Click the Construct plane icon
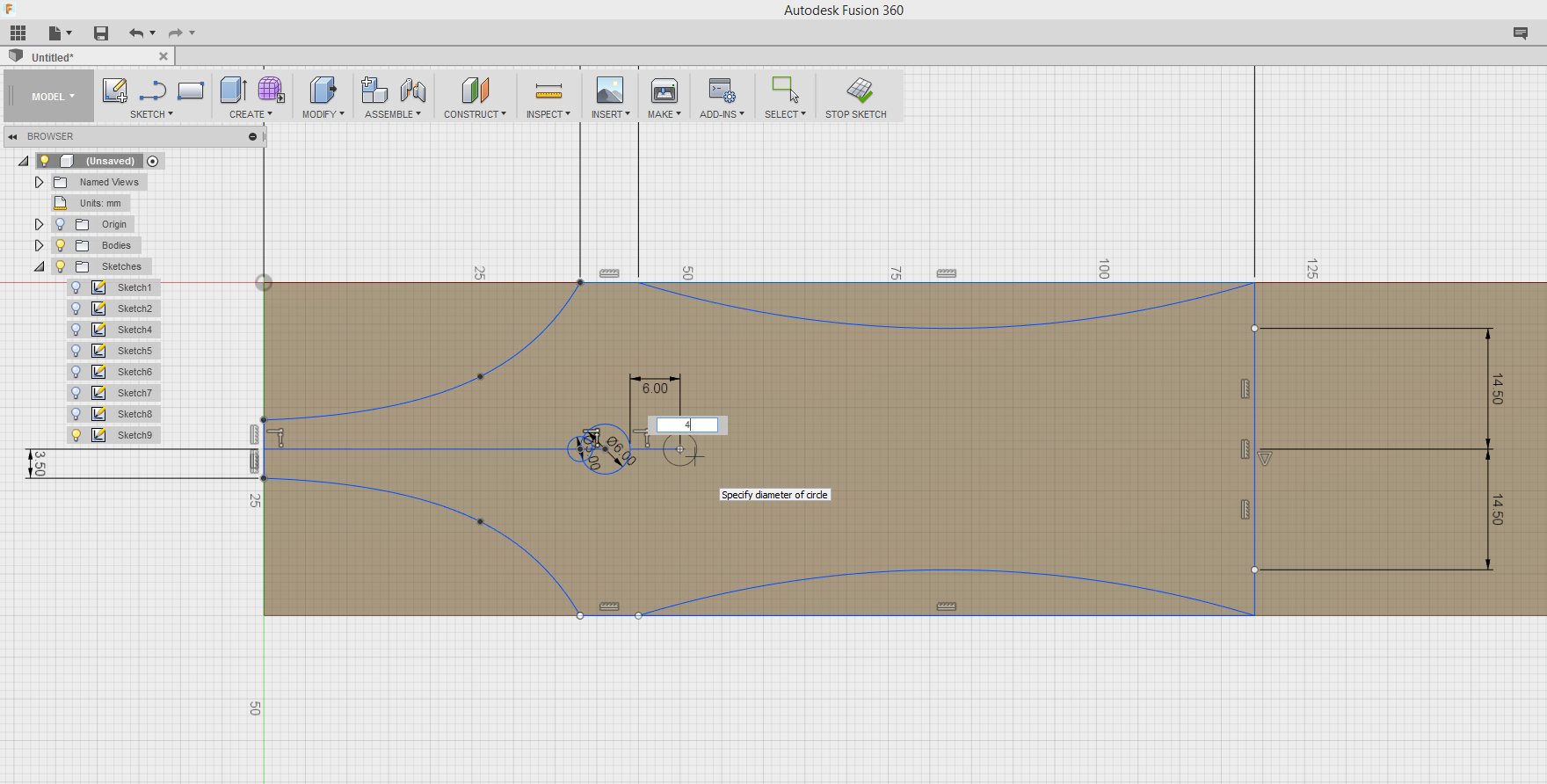This screenshot has width=1547, height=784. pyautogui.click(x=475, y=90)
